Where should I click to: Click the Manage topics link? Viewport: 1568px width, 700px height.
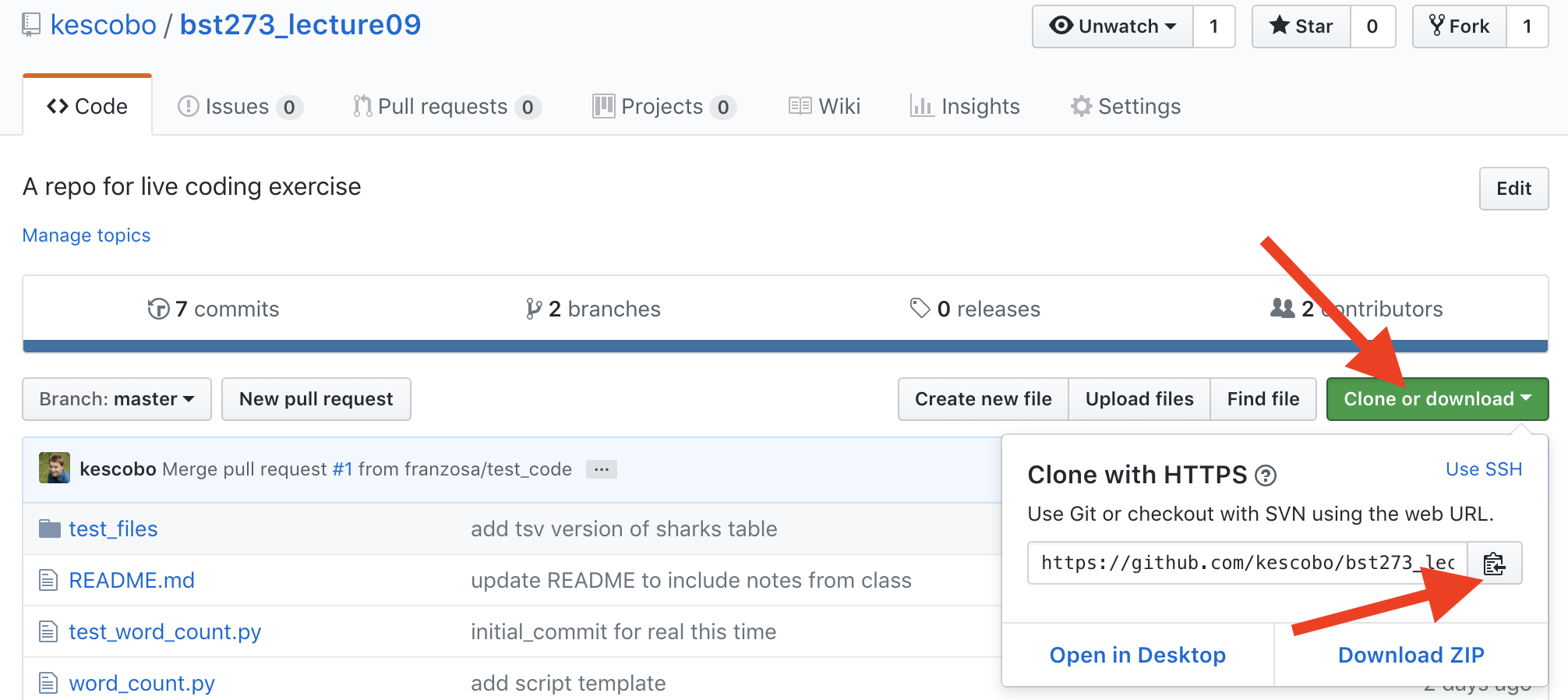(87, 235)
